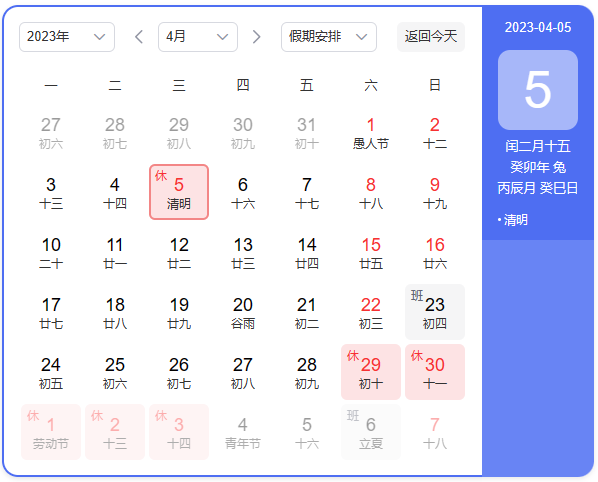Viewport: 598px width, 482px height.
Task: Select April 5 清明 holiday date
Action: click(x=179, y=192)
